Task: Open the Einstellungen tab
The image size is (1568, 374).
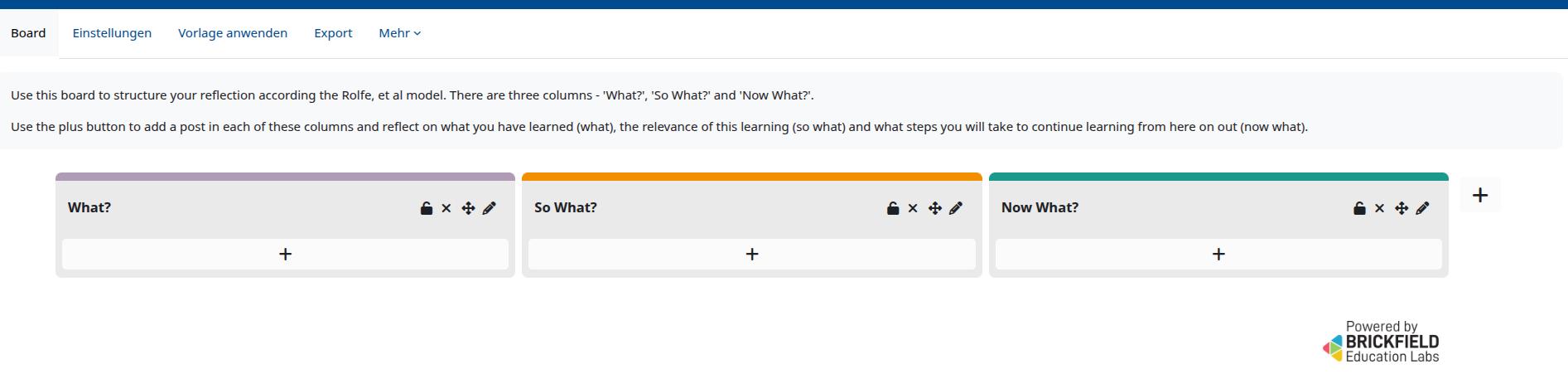Action: (112, 33)
